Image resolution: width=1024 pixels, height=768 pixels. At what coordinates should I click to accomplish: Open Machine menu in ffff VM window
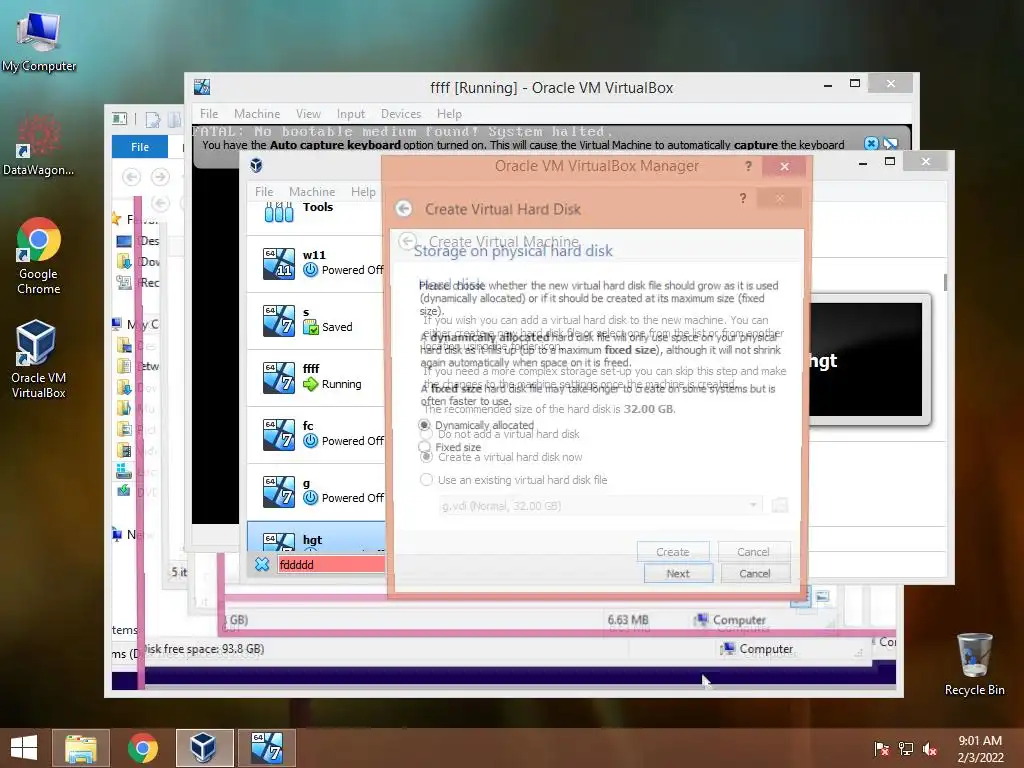257,114
